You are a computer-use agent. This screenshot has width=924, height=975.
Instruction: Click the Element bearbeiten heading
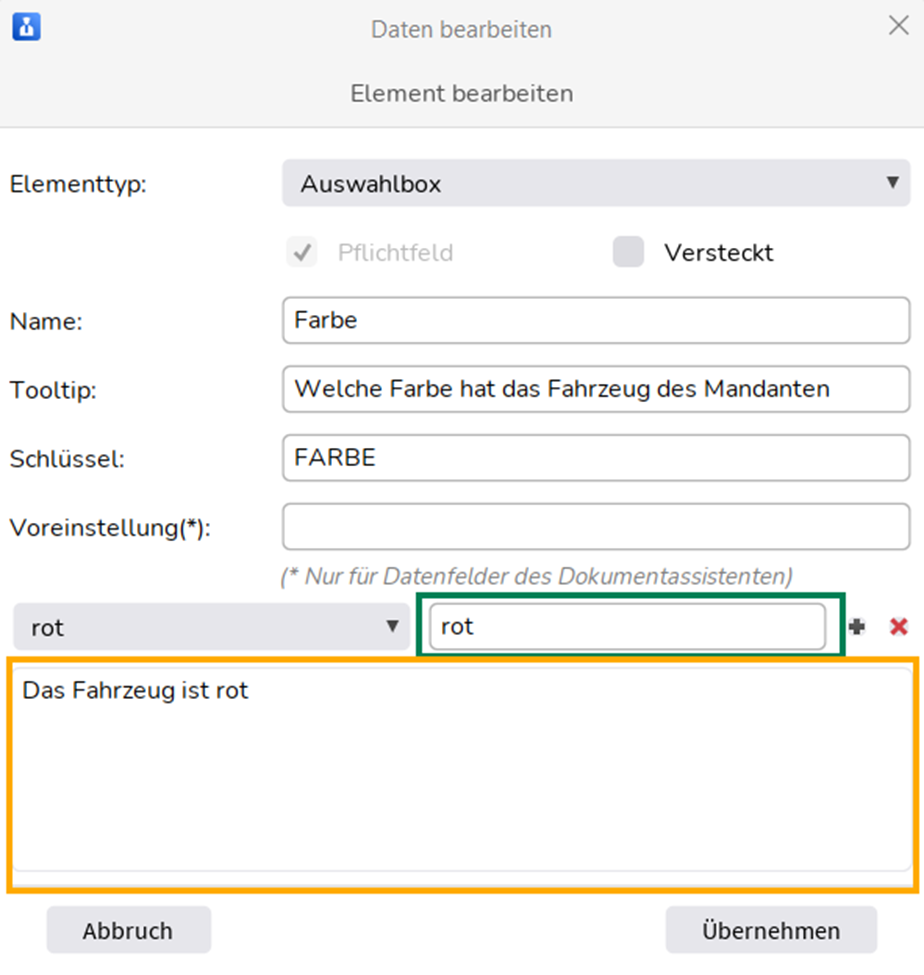461,93
